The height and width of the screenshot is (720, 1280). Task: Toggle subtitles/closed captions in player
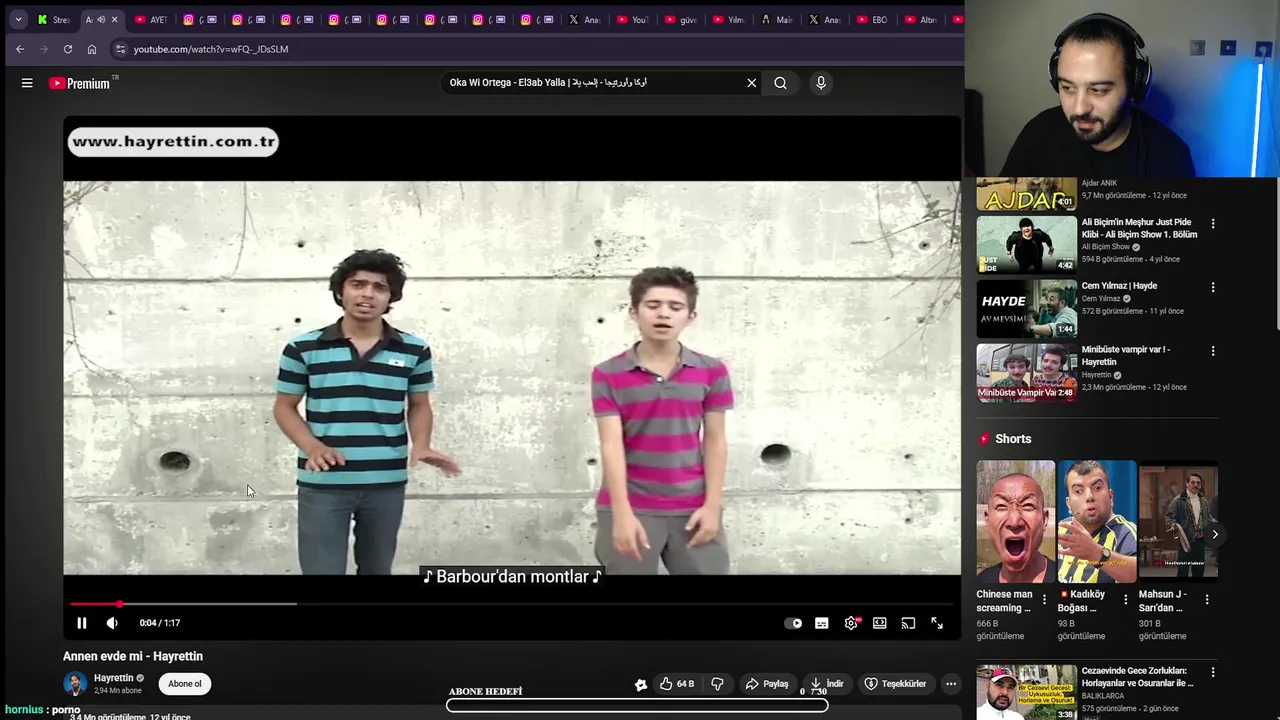pyautogui.click(x=822, y=623)
